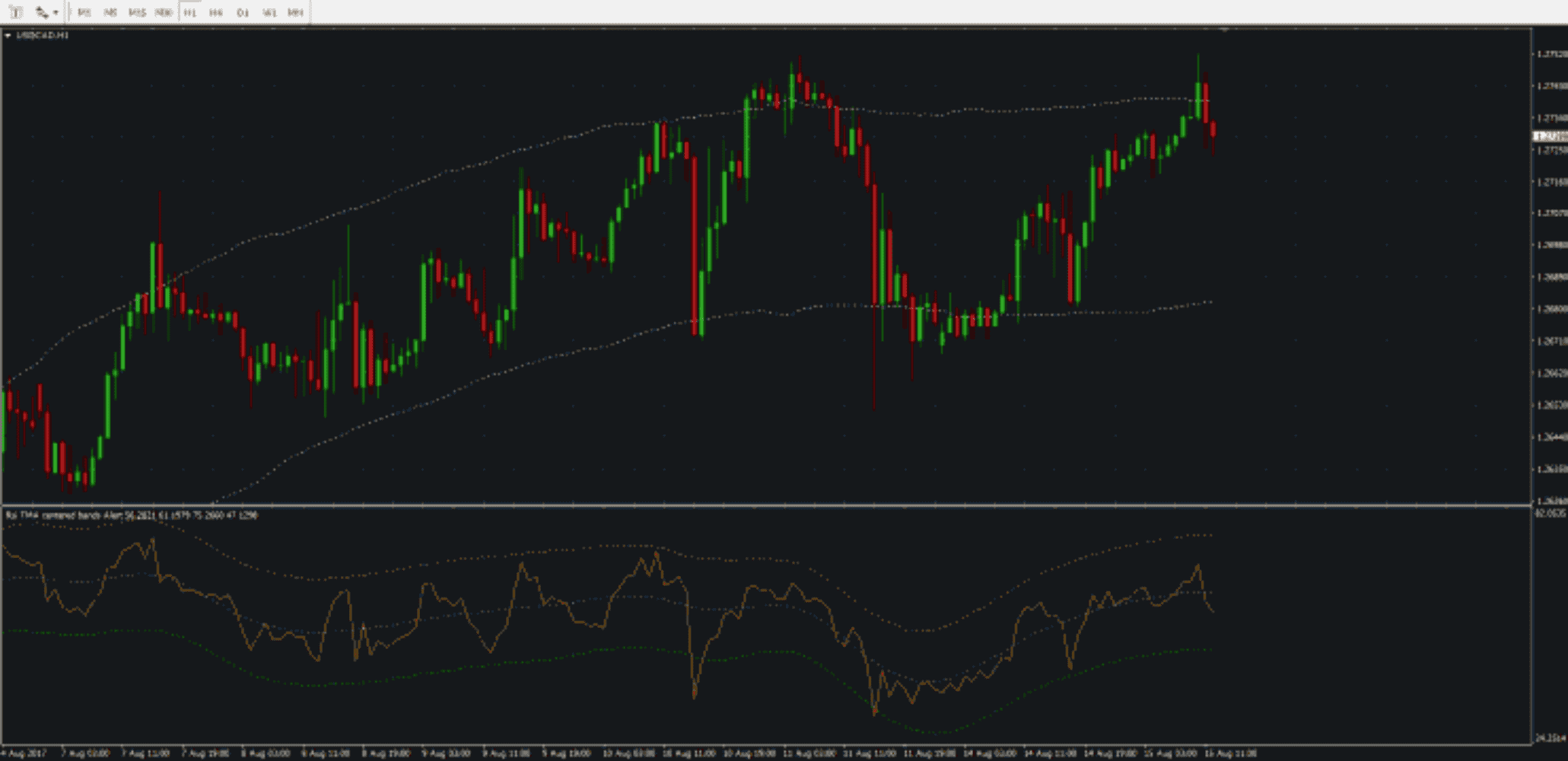The image size is (1568, 761).
Task: Toggle the active H1 timeframe button
Action: (x=190, y=13)
